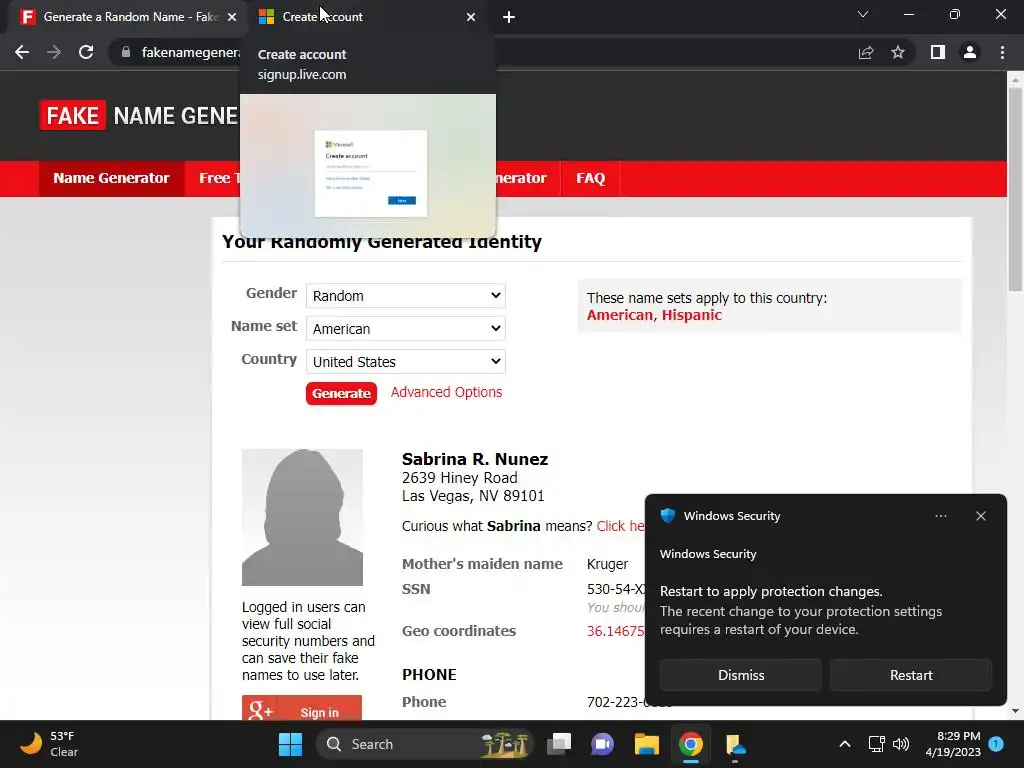Click the taskbar Search box

pos(424,744)
